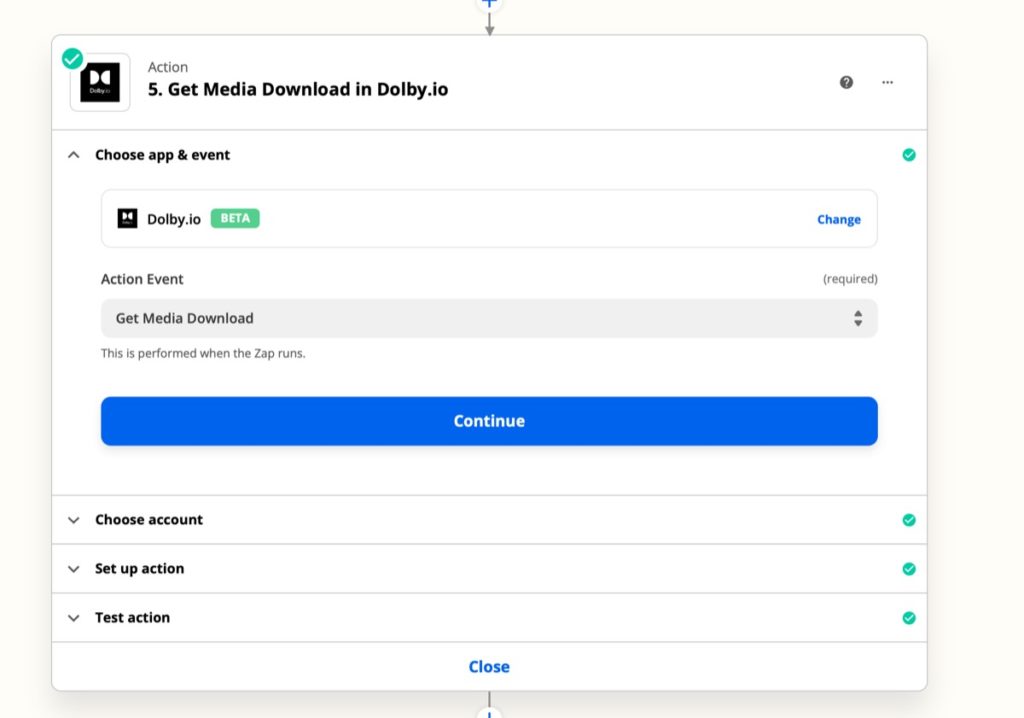Click the plus button above the step
The image size is (1024, 718).
[489, 3]
